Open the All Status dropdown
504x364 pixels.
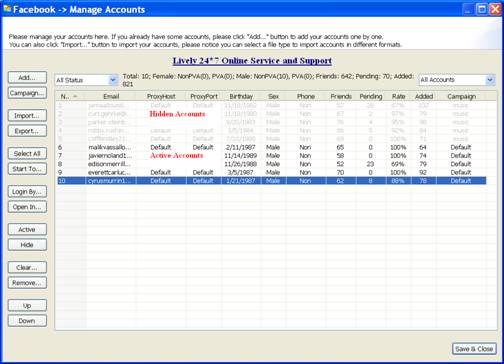tap(87, 80)
